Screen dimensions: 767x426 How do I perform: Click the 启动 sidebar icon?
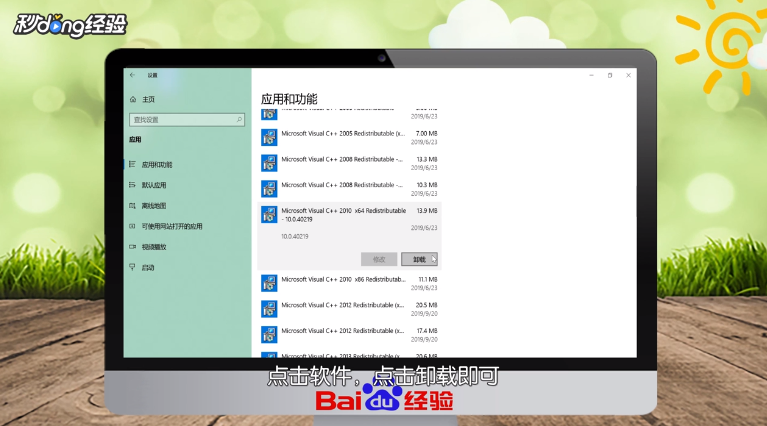click(132, 267)
